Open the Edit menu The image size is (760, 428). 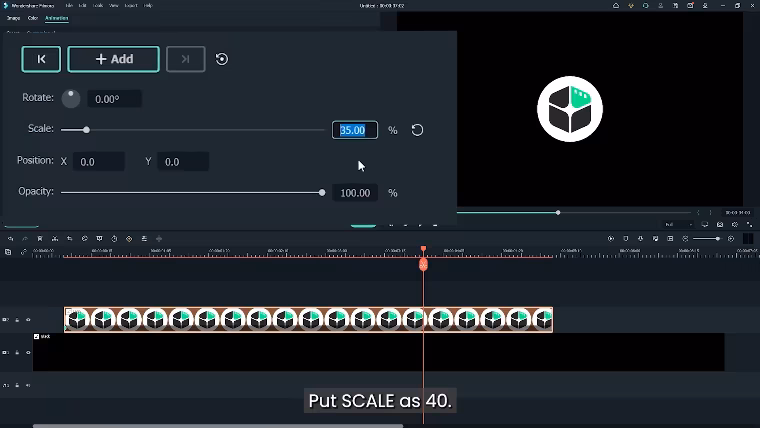tap(82, 6)
